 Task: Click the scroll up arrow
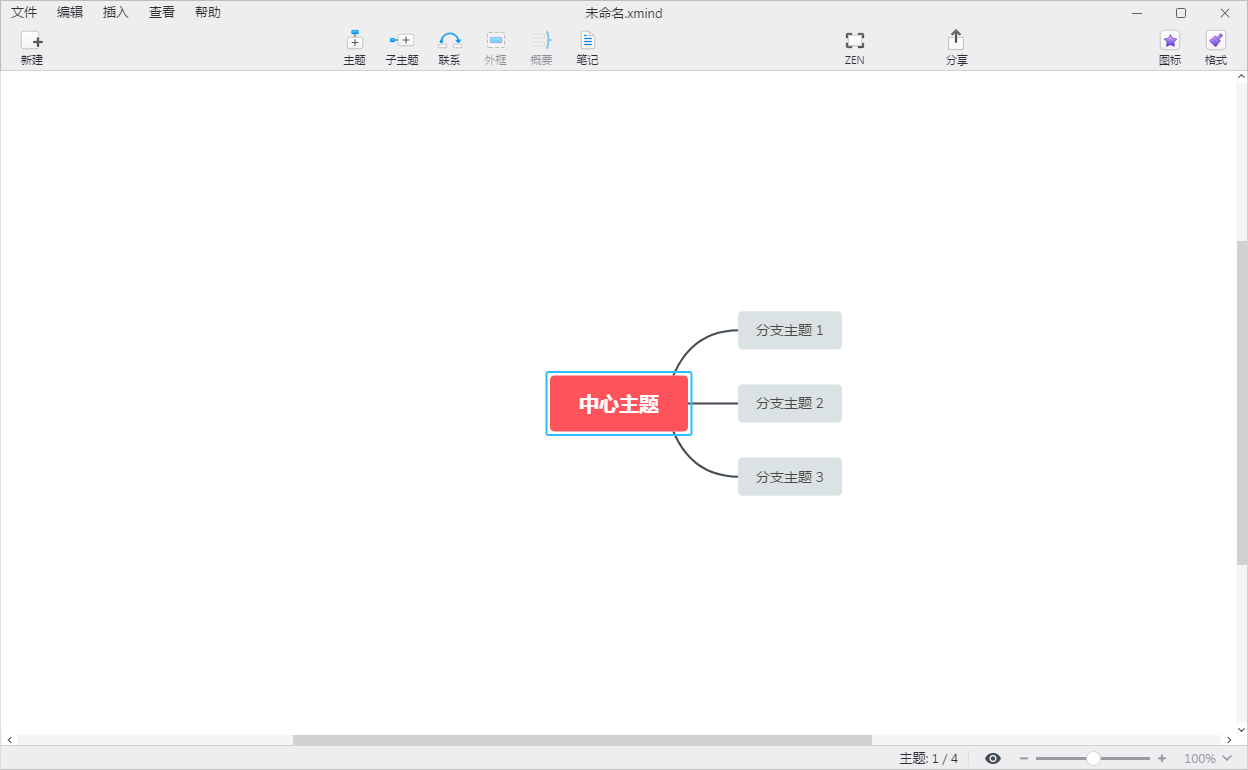pos(1242,76)
